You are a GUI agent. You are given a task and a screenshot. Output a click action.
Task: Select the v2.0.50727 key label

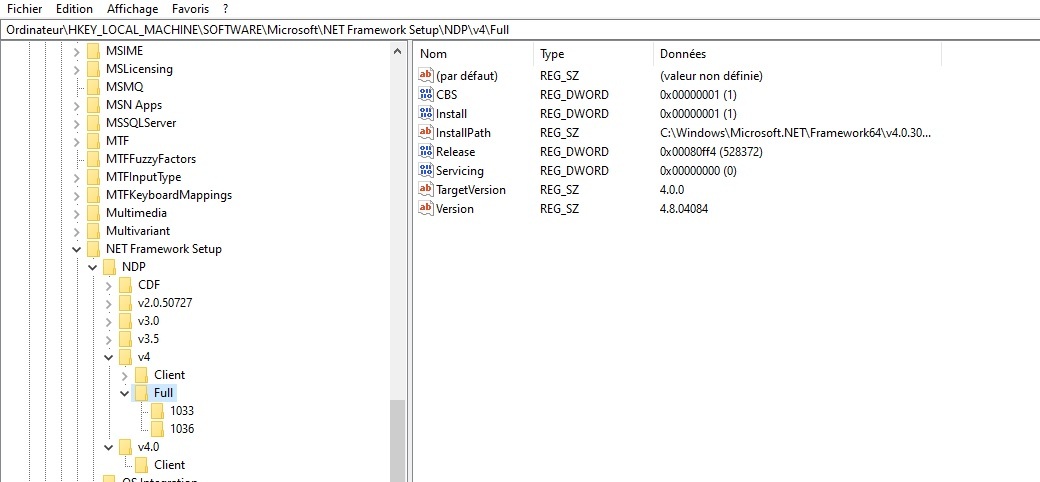click(165, 302)
